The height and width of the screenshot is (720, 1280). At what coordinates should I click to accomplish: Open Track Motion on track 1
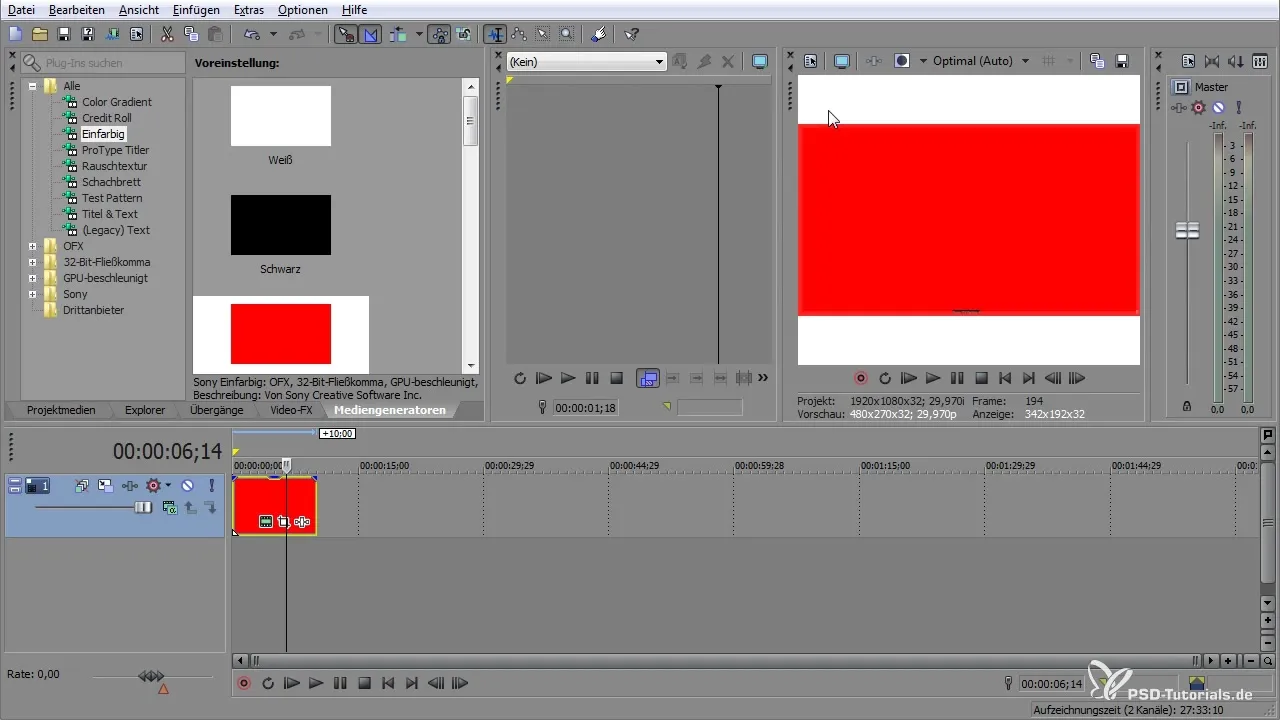pos(104,486)
